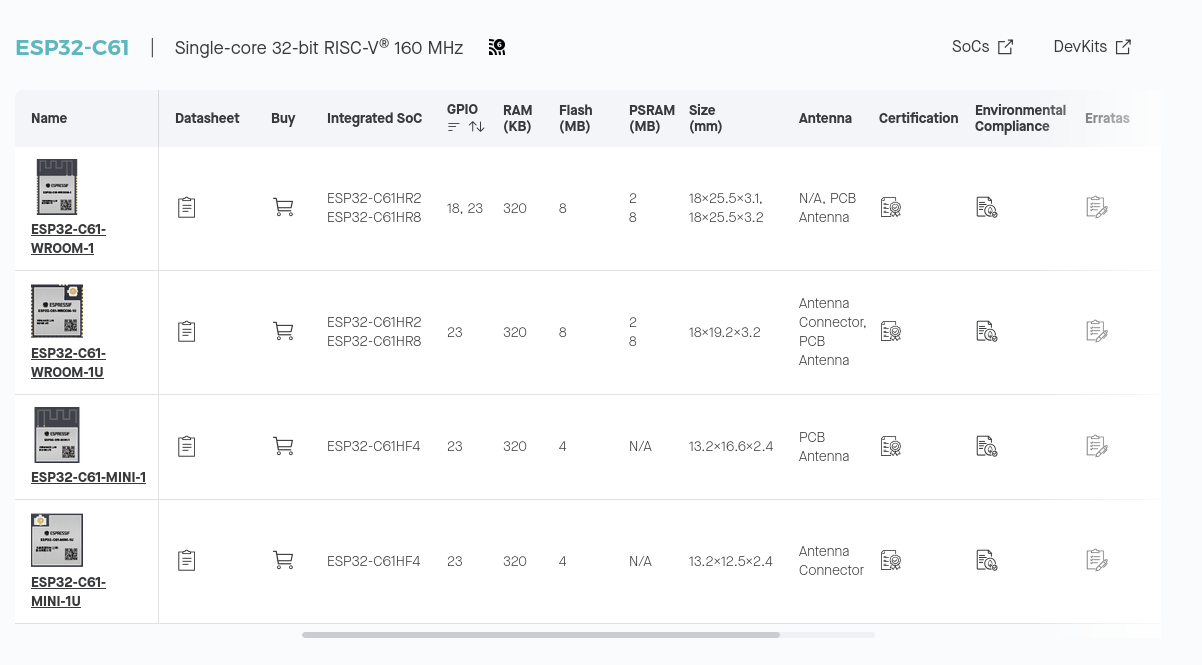Sort table by GPIO arrows icon
The image size is (1202, 665).
(476, 127)
